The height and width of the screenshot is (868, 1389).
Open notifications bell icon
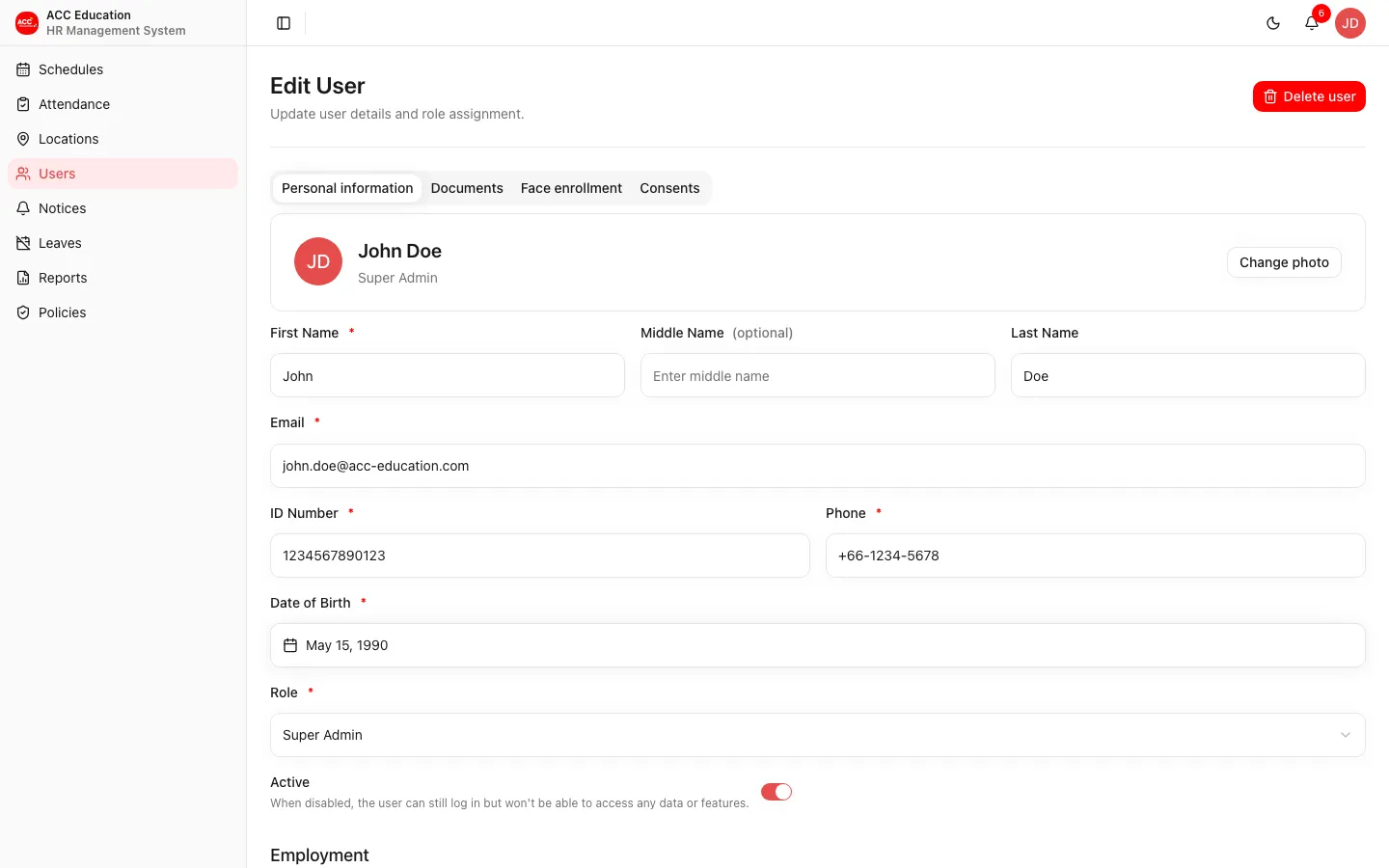1312,23
